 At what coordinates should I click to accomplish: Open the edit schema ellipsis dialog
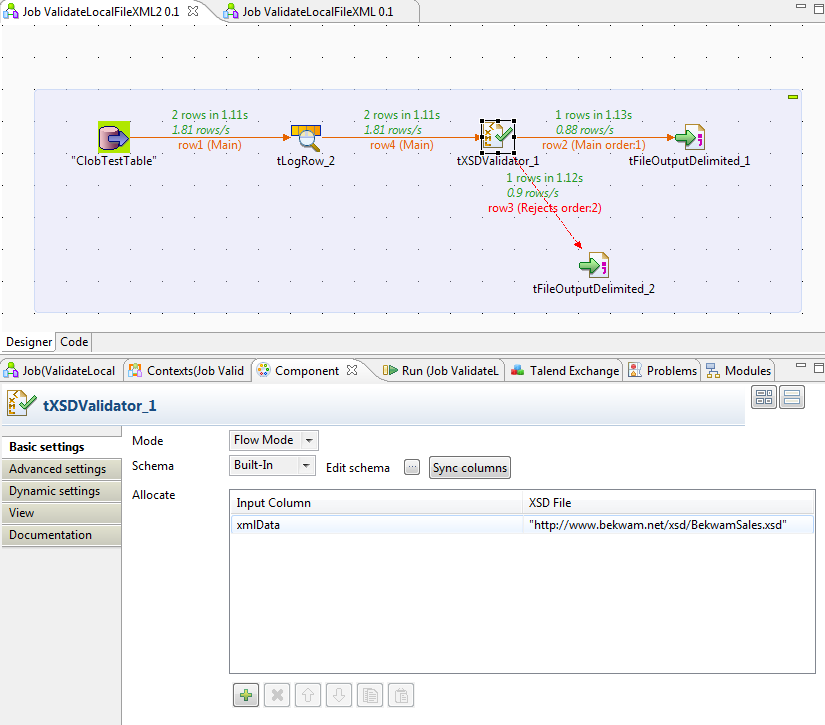pyautogui.click(x=411, y=466)
